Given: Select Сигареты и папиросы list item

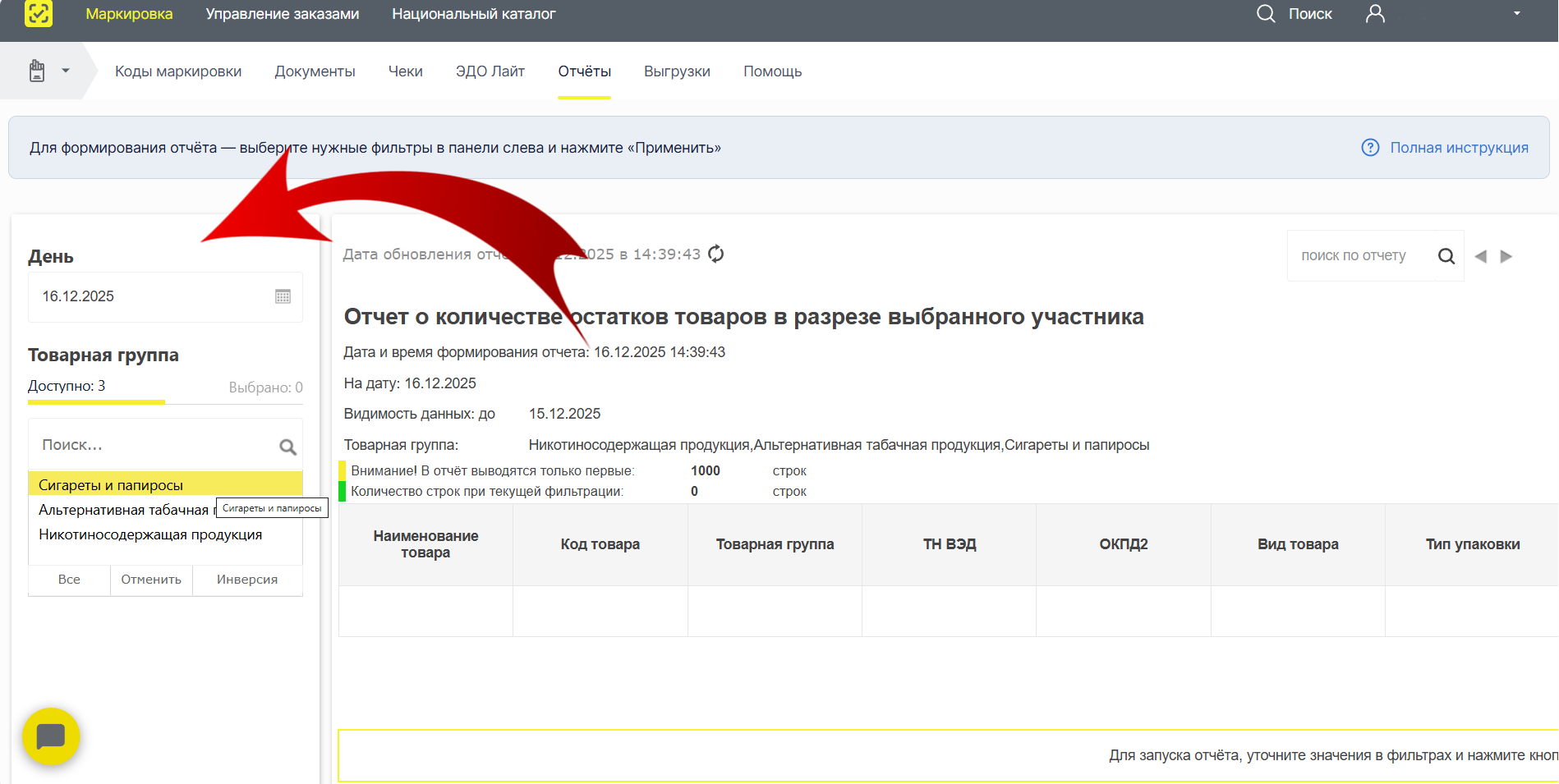Looking at the screenshot, I should click(x=165, y=484).
